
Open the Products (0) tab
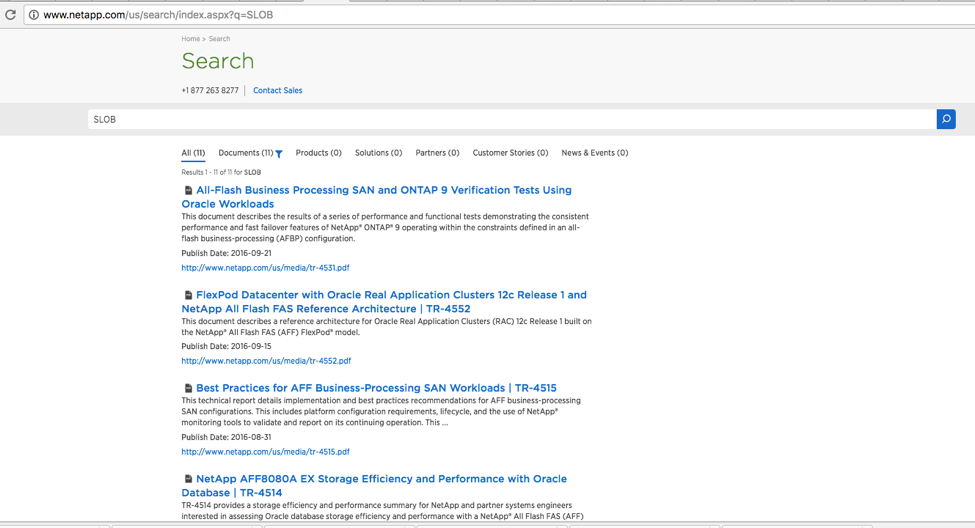[x=318, y=153]
